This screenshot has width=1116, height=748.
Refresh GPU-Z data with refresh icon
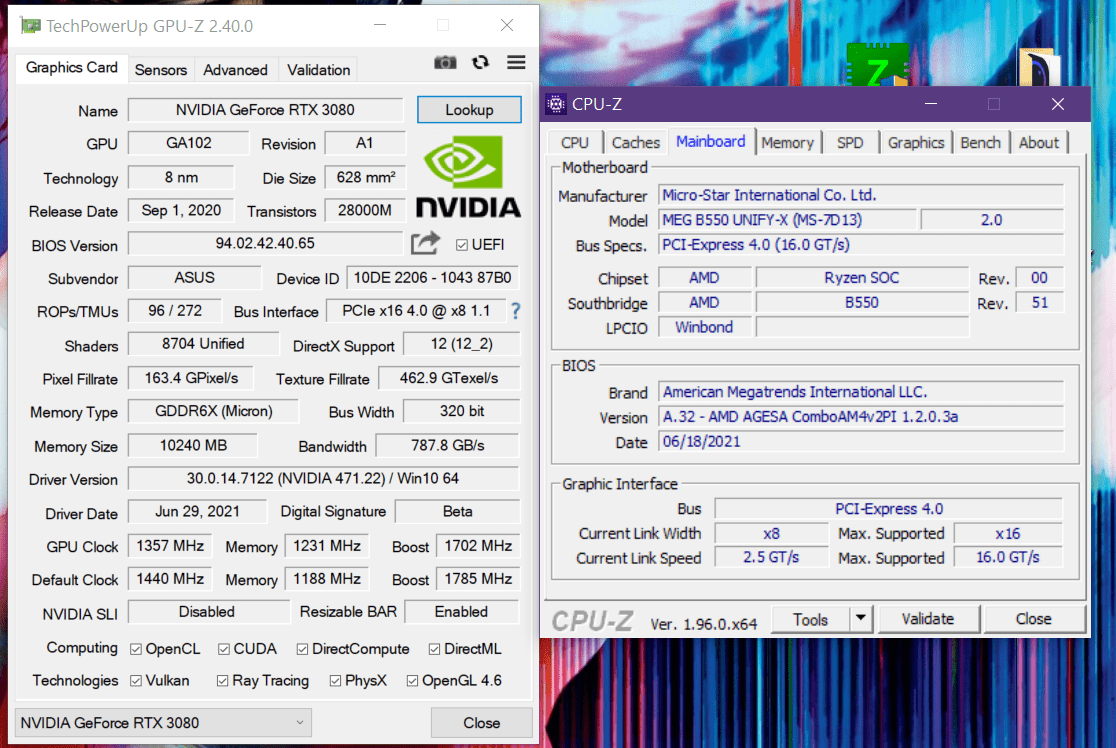tap(480, 63)
